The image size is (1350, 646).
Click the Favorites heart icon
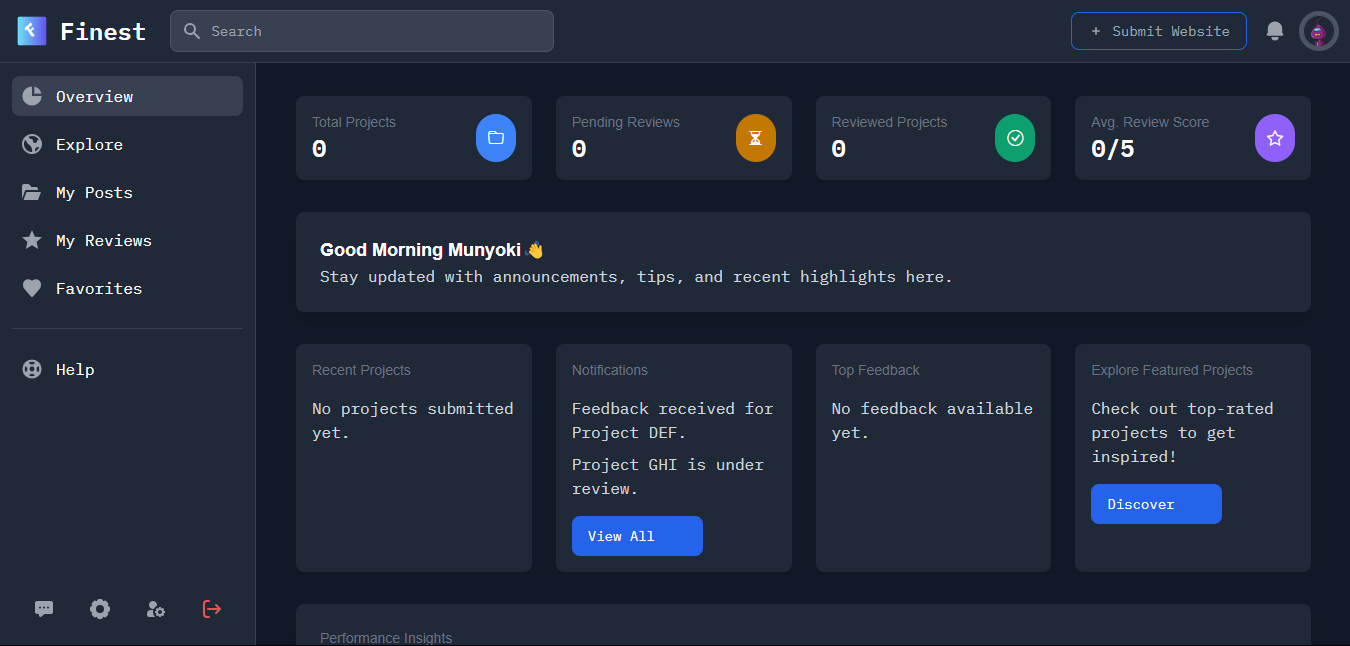[32, 288]
